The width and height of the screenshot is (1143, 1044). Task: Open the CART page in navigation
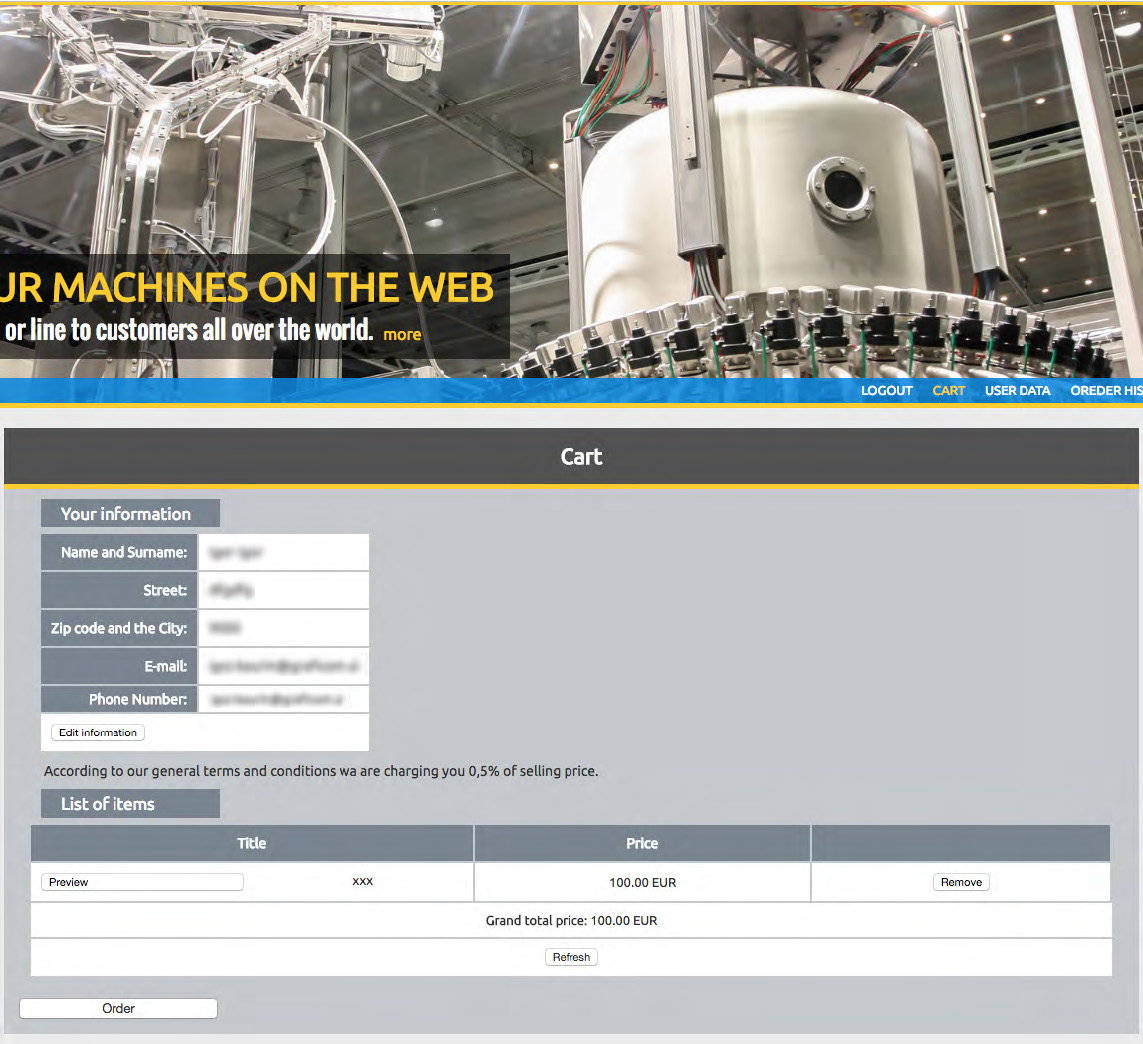(948, 391)
